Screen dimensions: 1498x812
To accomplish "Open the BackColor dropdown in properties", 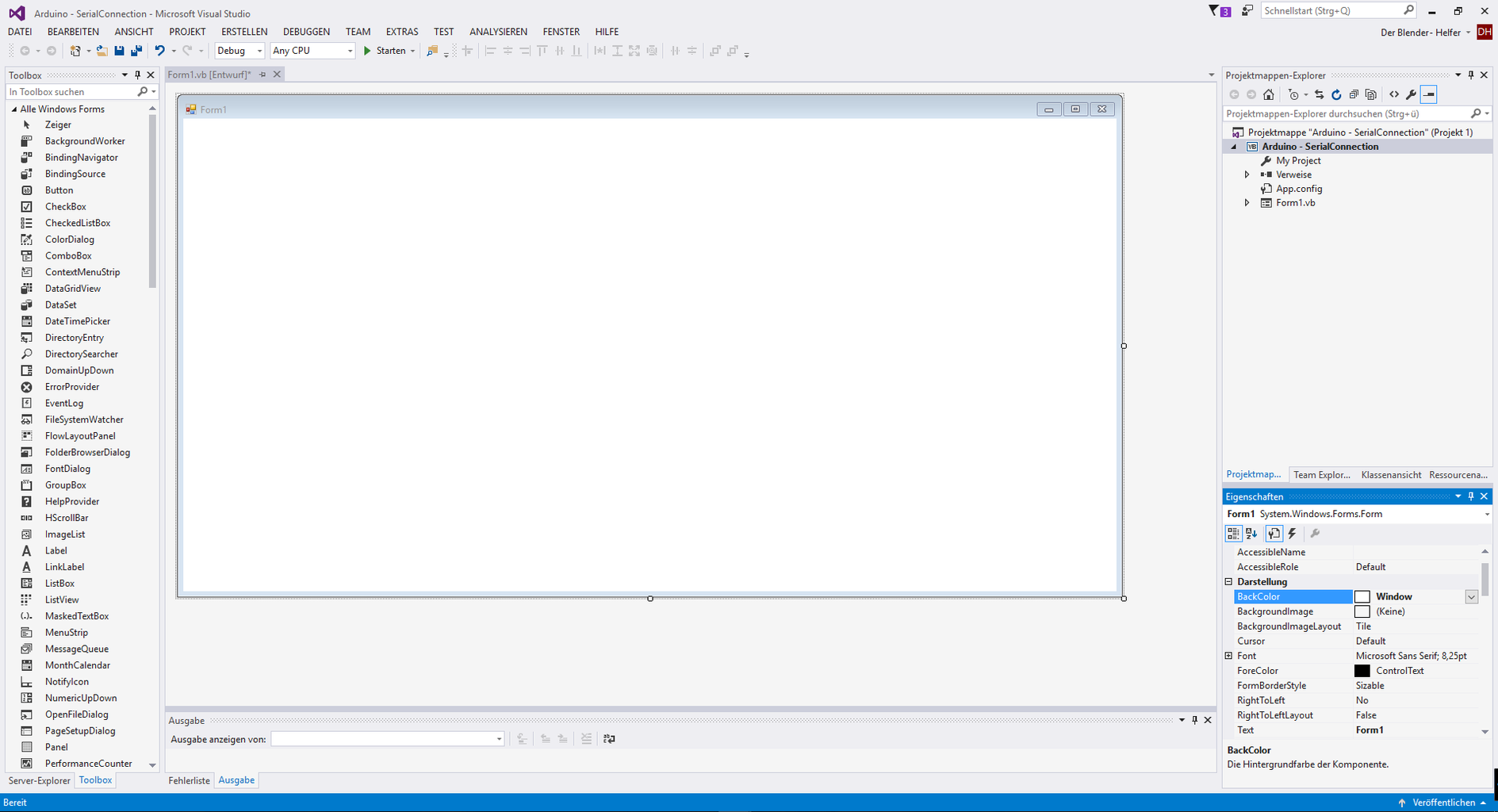I will (x=1471, y=596).
